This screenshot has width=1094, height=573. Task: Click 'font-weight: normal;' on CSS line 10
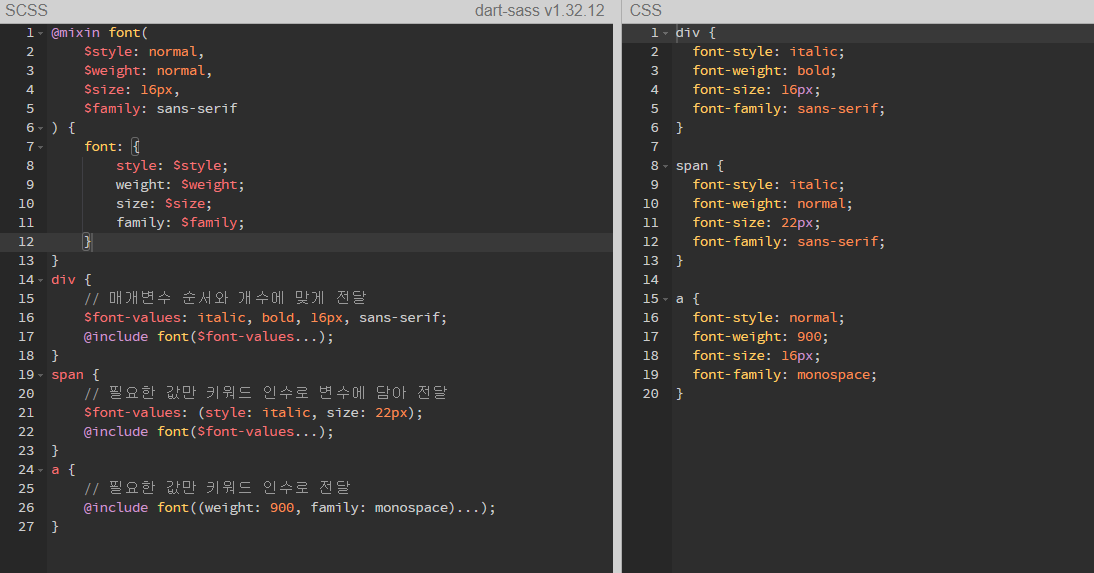coord(772,204)
